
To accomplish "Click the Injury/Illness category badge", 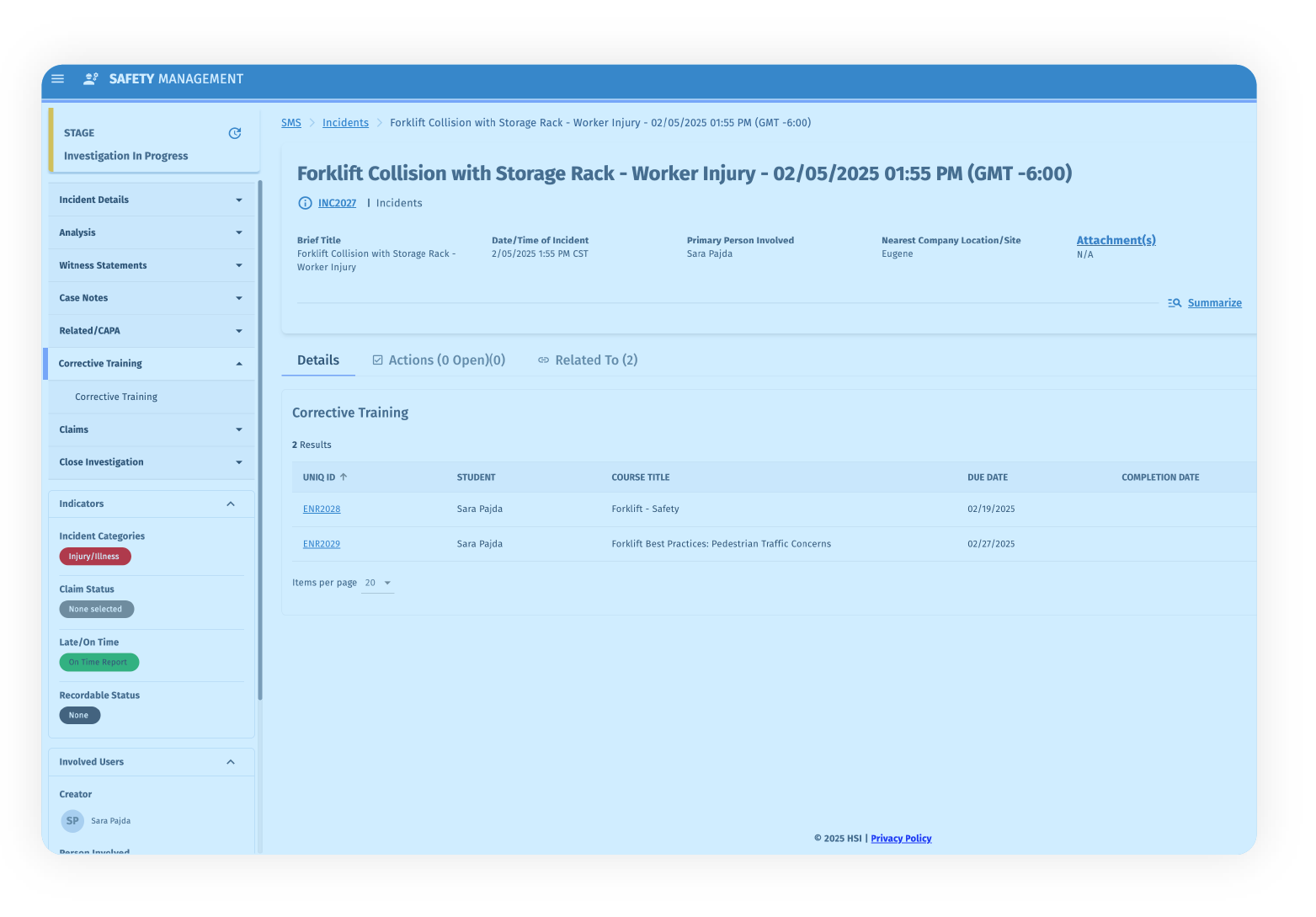I will coord(94,557).
